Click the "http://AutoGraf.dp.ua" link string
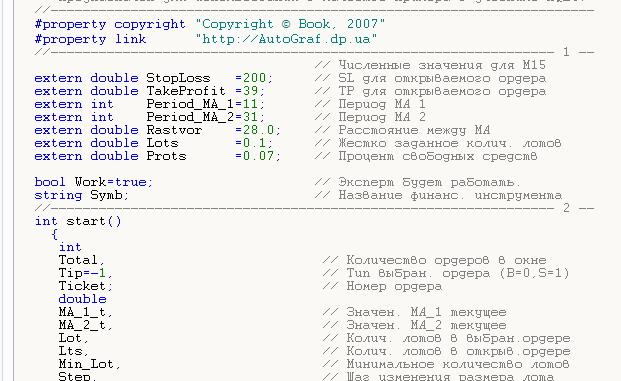The image size is (621, 381). (x=286, y=39)
